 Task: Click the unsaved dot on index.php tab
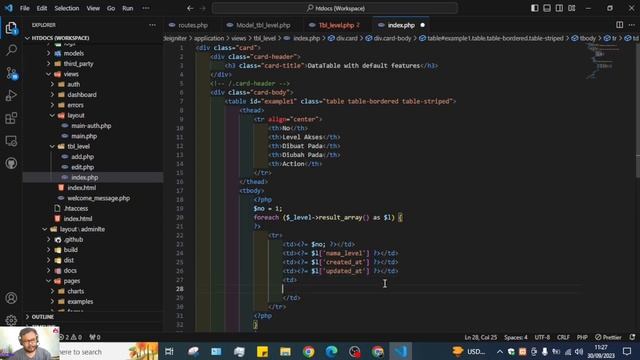[x=422, y=25]
